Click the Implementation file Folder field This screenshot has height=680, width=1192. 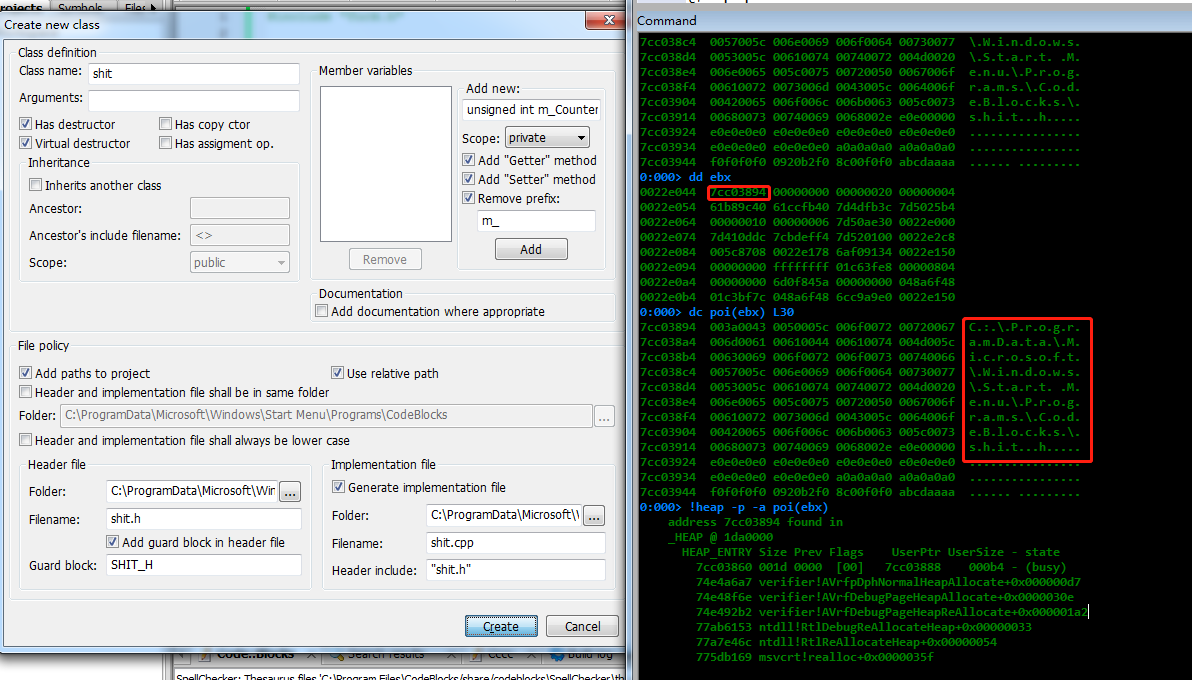point(504,515)
